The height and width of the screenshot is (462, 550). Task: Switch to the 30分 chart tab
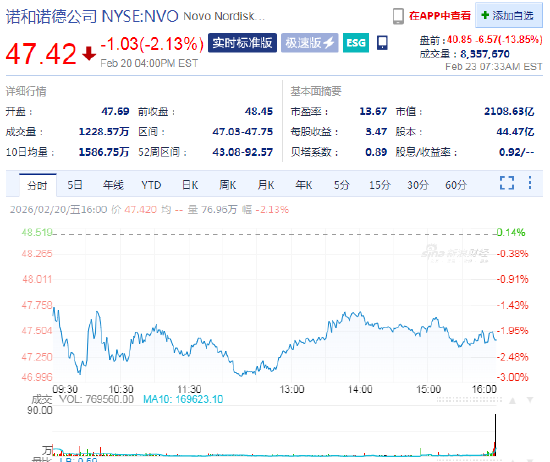click(x=418, y=185)
